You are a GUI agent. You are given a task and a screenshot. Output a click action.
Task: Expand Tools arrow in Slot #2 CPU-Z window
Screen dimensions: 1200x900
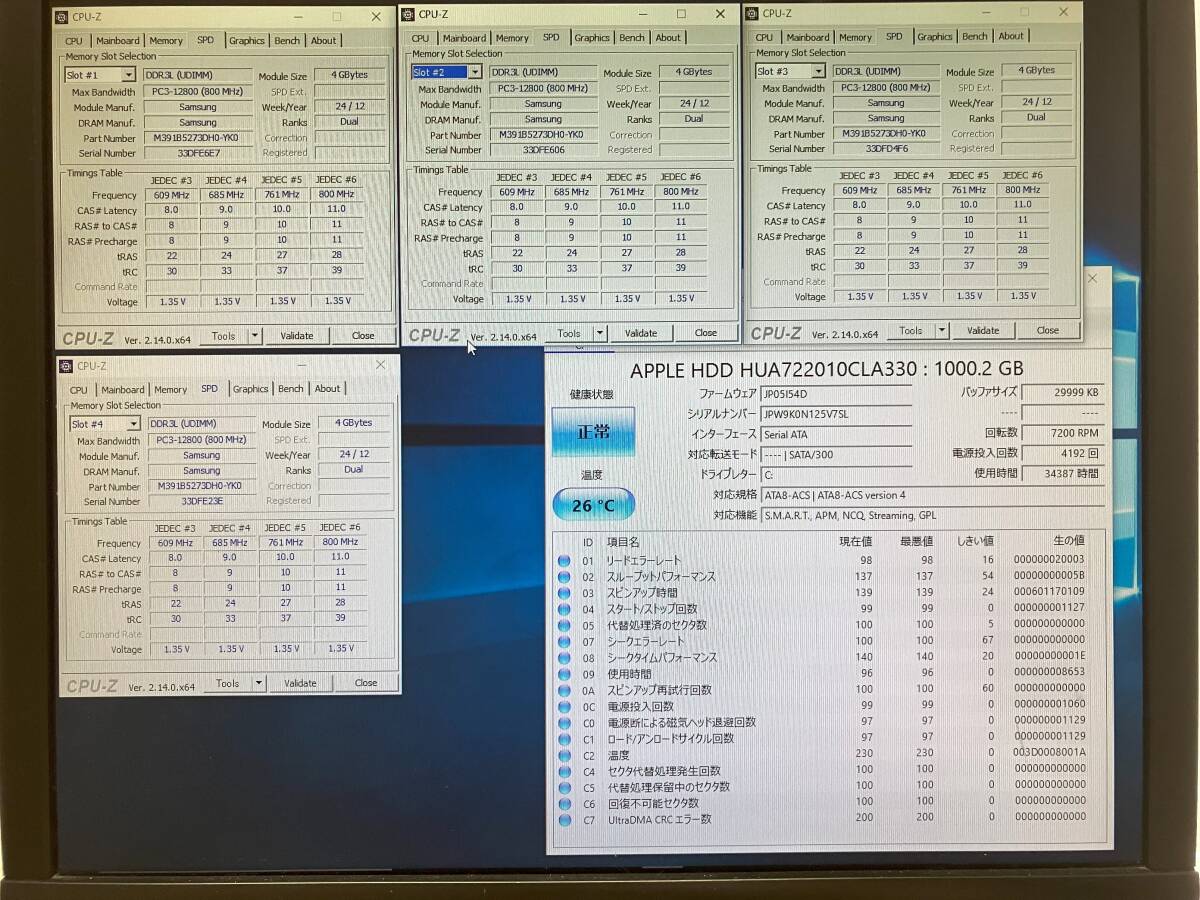coord(599,333)
